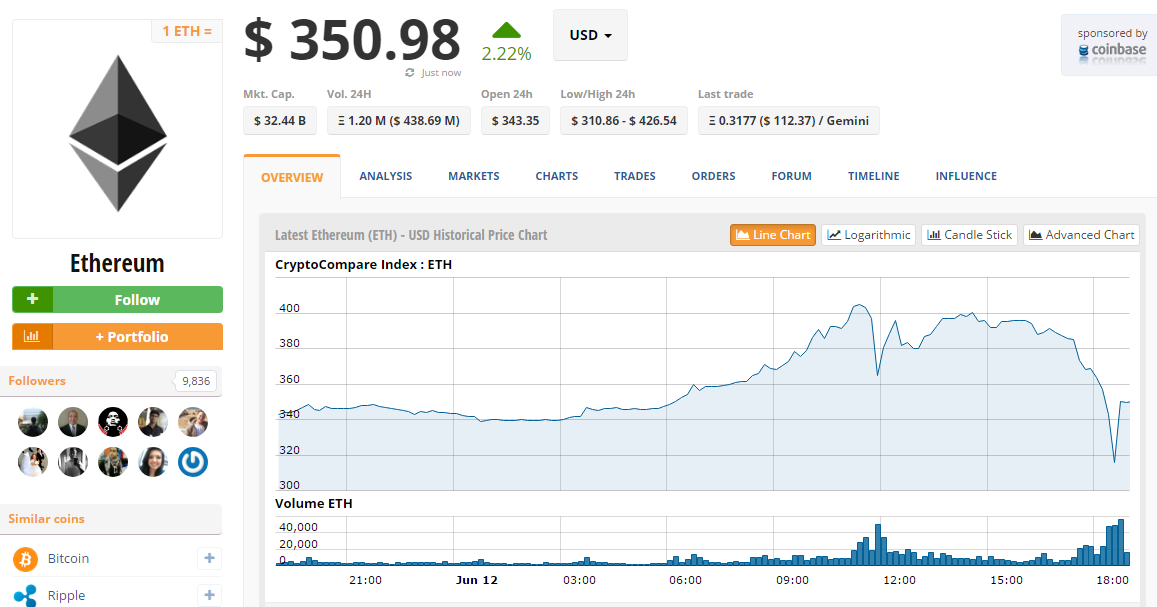Click the 2.22% change percentage
Screen dimensions: 1157x607
click(506, 54)
